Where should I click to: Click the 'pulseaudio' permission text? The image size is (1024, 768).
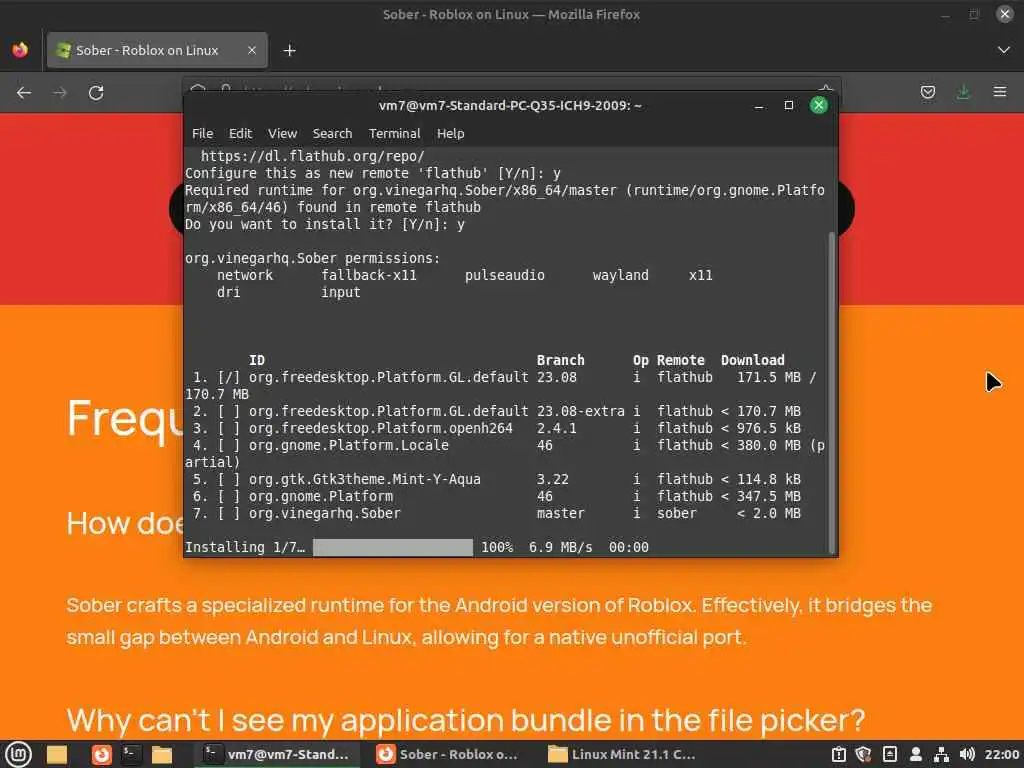[x=504, y=275]
